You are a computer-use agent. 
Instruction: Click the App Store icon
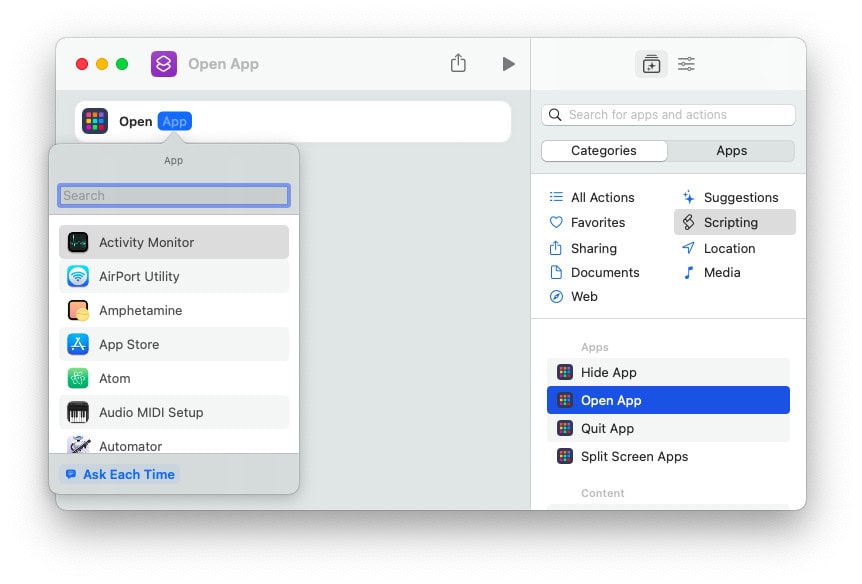[x=78, y=344]
